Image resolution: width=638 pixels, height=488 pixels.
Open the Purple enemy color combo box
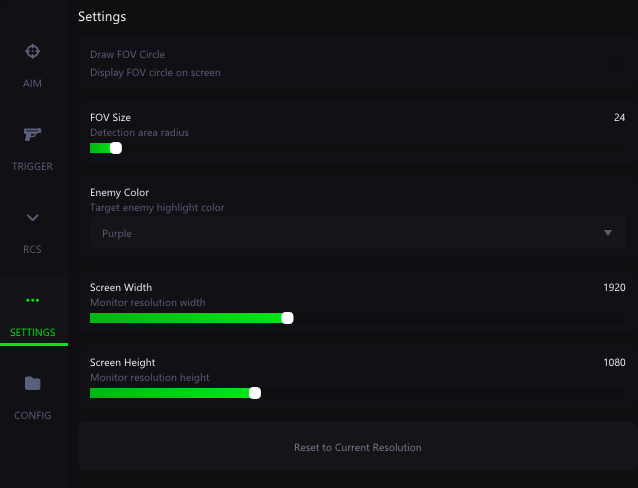[358, 233]
